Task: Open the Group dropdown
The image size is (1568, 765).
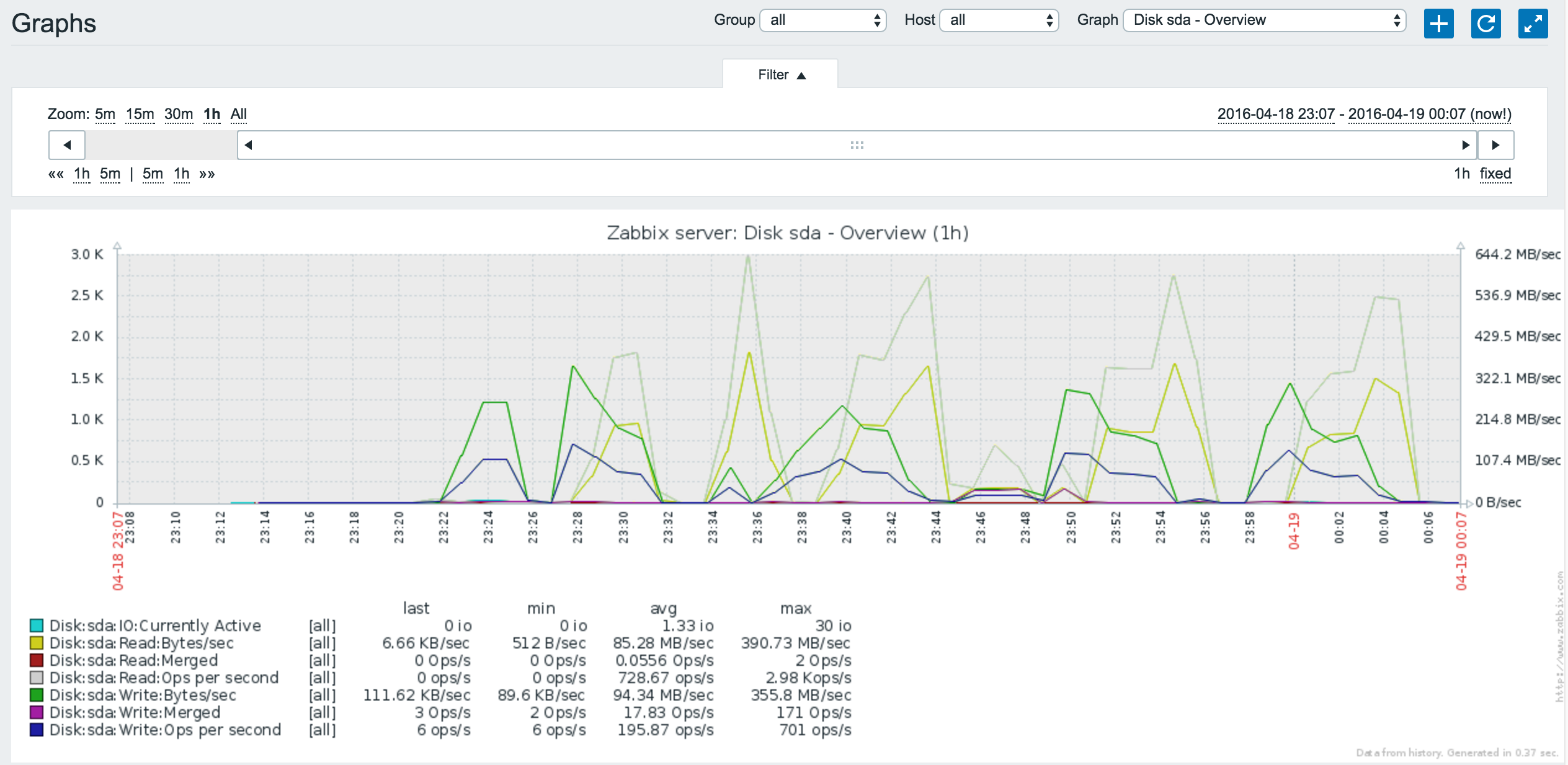Action: 823,20
